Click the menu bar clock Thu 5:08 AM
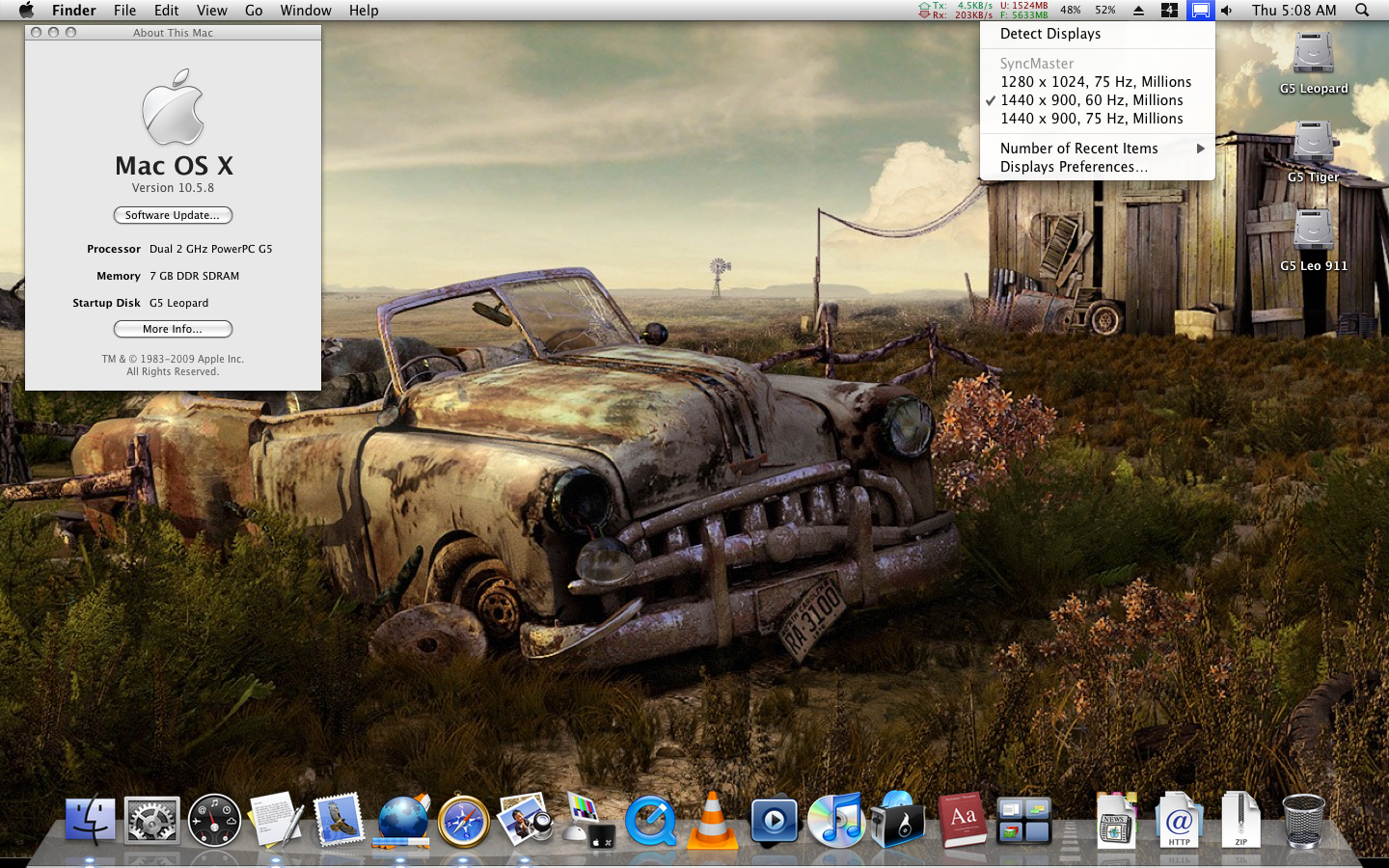 pos(1294,11)
